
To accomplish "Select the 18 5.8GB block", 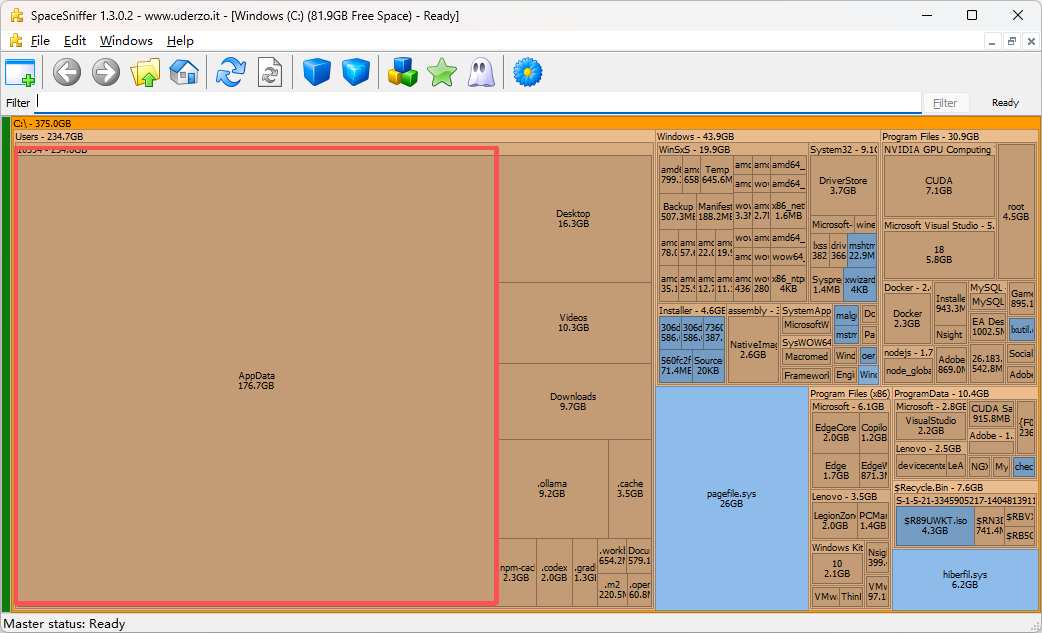I will 939,254.
